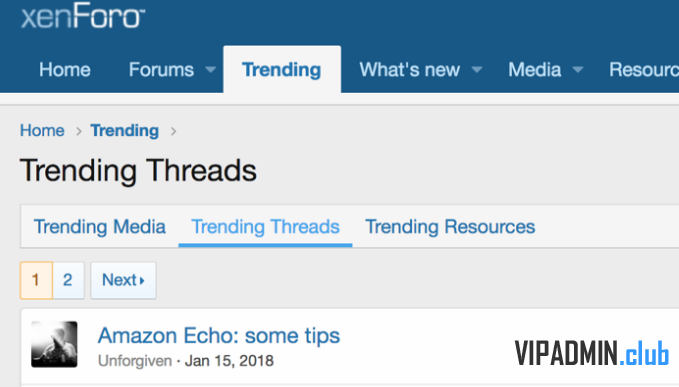The image size is (679, 387).
Task: Open the Amazon Echo: some tips thread
Action: [x=219, y=335]
